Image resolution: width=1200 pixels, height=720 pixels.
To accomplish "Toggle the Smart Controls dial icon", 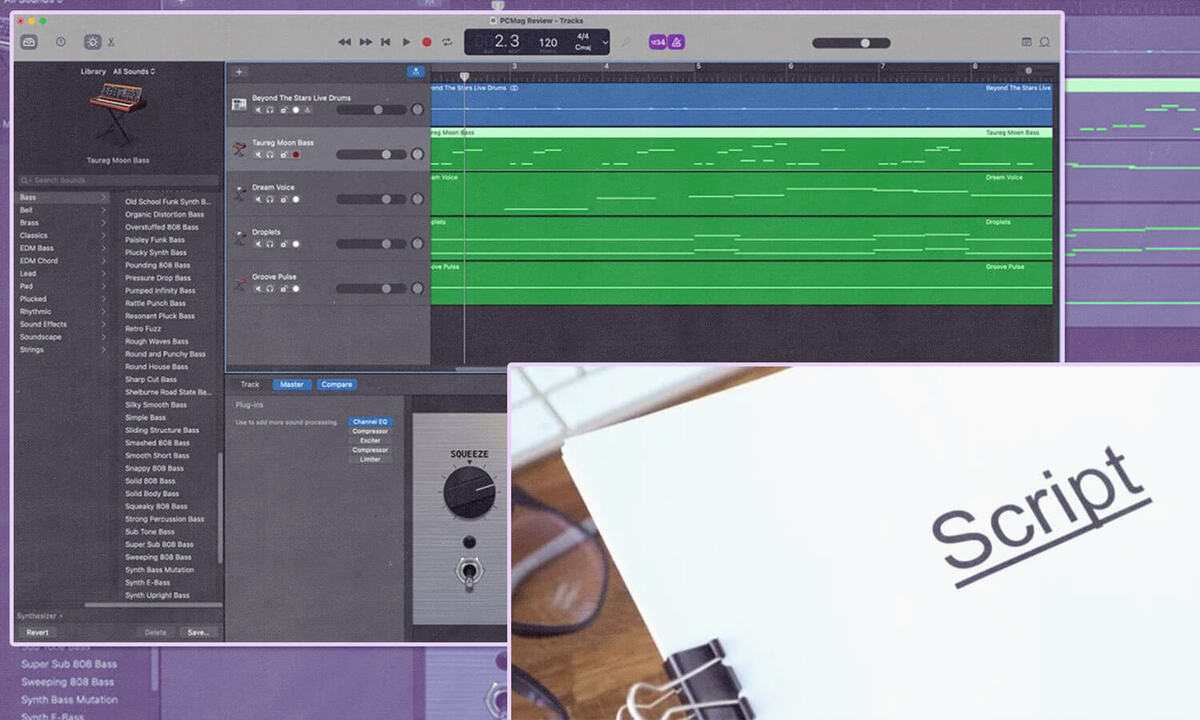I will tap(93, 42).
